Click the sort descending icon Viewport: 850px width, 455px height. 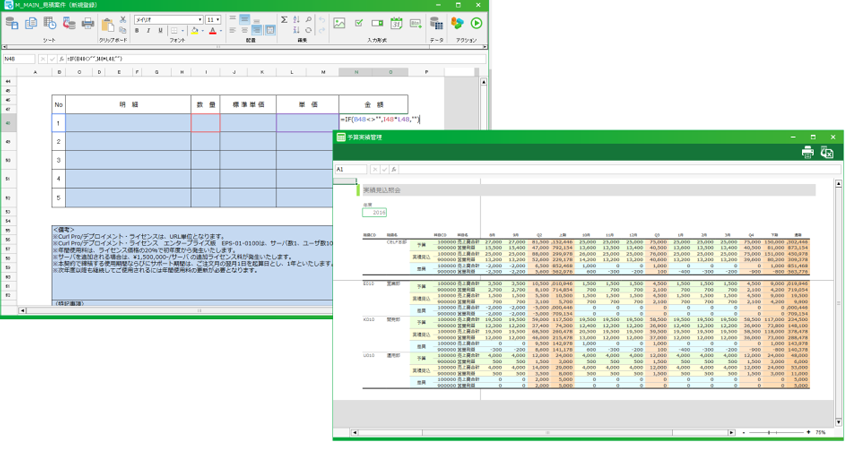click(x=297, y=30)
